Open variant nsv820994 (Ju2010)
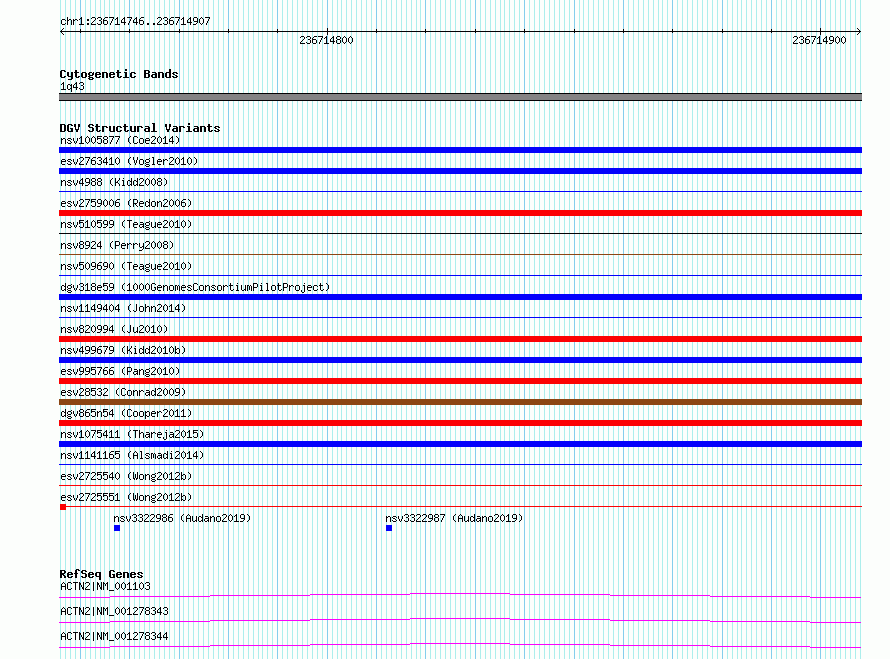Viewport: 890px width, 659px height. (114, 329)
